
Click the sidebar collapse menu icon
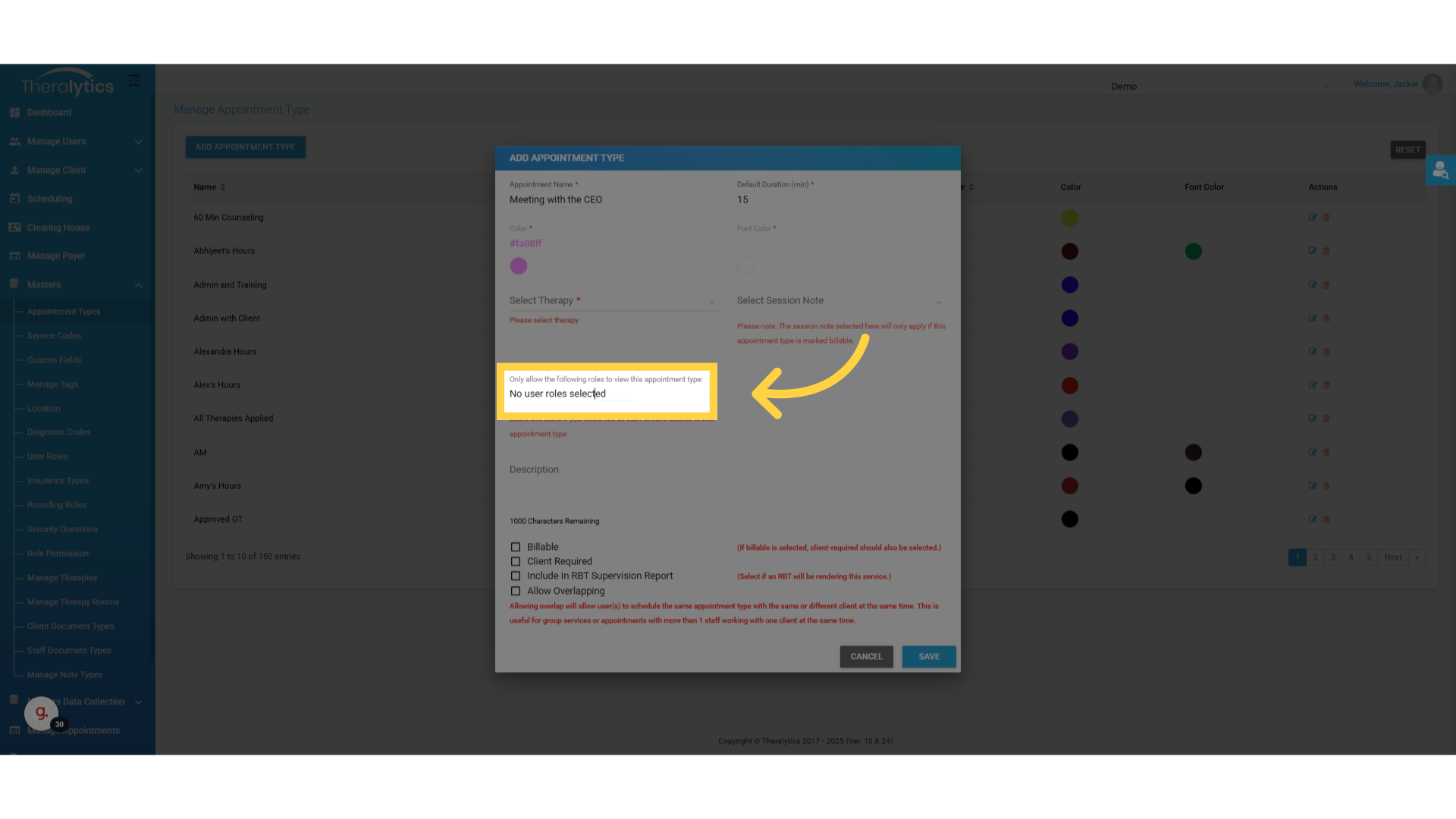pyautogui.click(x=134, y=80)
